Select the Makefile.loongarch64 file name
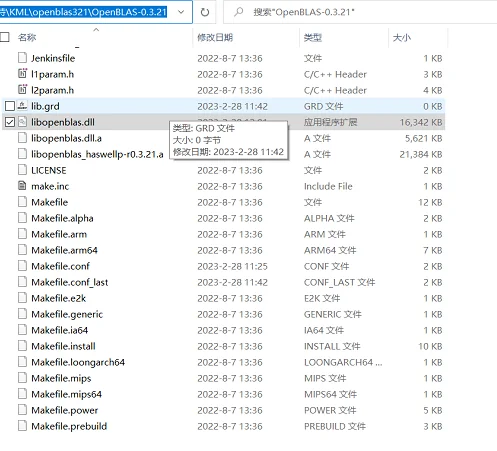Image resolution: width=497 pixels, height=451 pixels. tap(78, 362)
